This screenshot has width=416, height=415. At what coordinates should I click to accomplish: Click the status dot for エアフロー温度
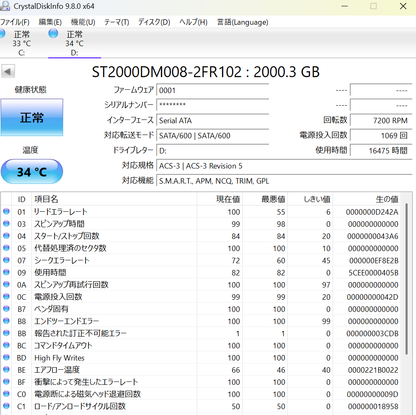[x=6, y=370]
